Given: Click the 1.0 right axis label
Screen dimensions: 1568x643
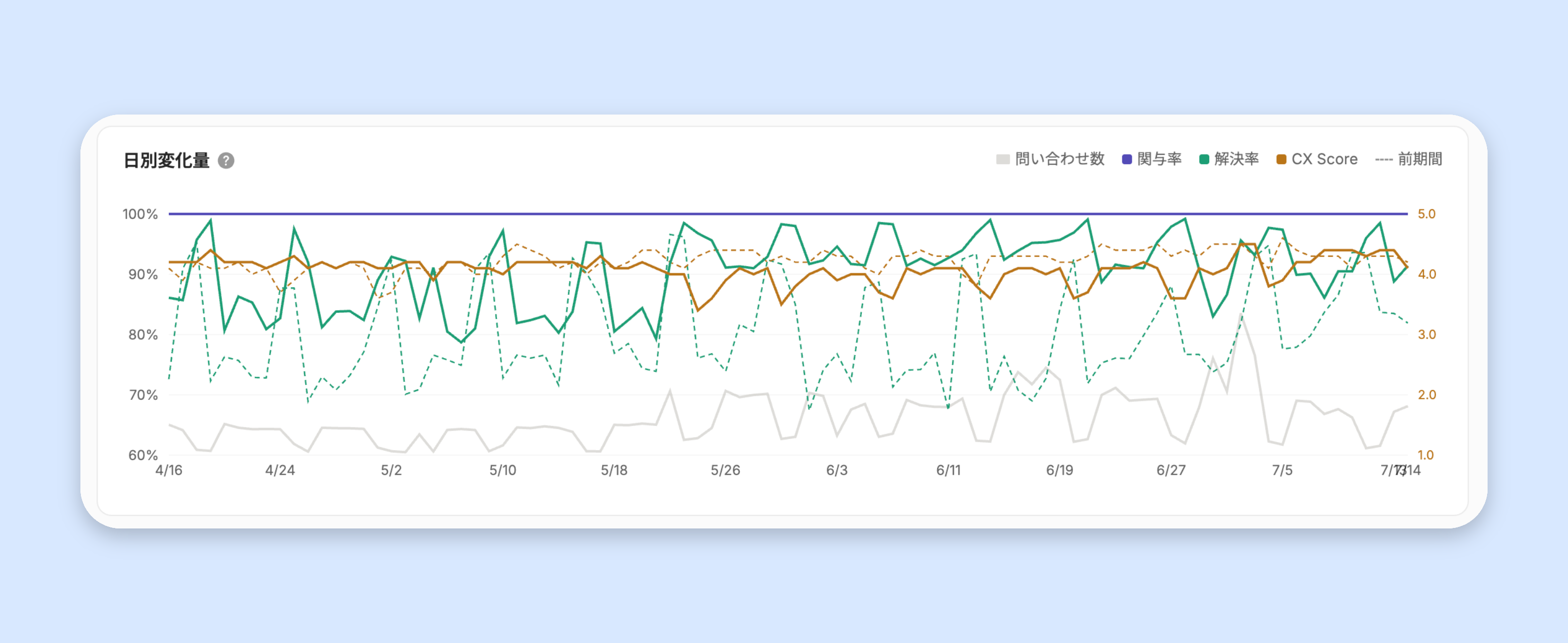Looking at the screenshot, I should pos(1426,455).
